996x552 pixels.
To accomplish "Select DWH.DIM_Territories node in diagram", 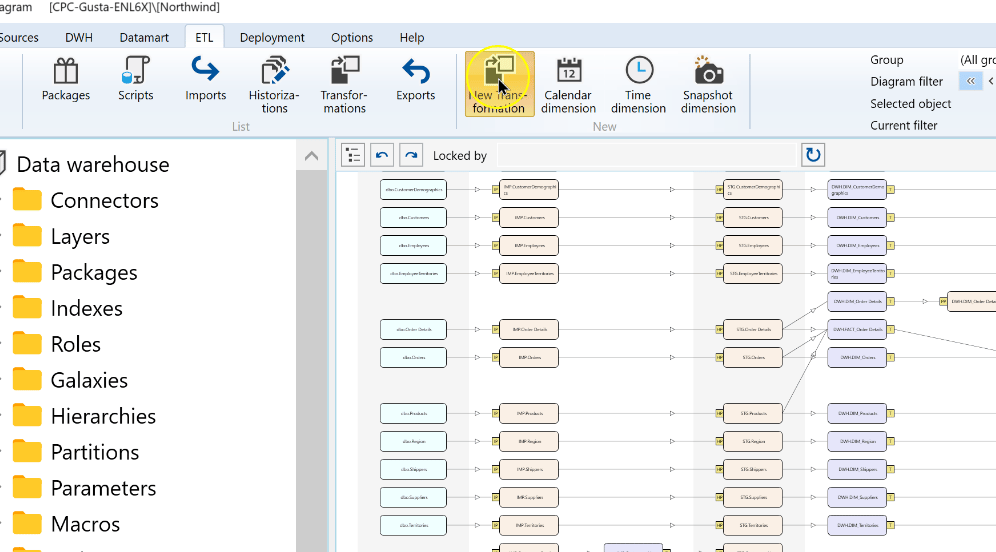I will click(x=857, y=525).
